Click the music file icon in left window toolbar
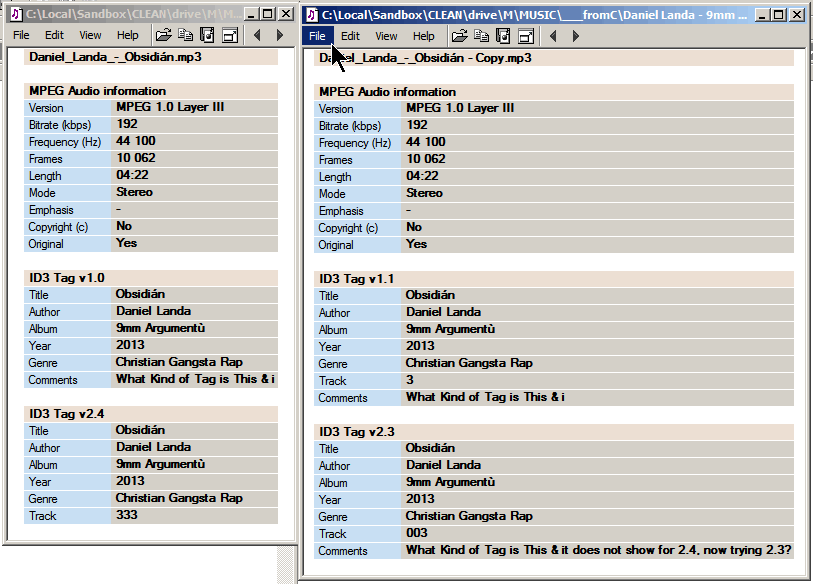 207,35
